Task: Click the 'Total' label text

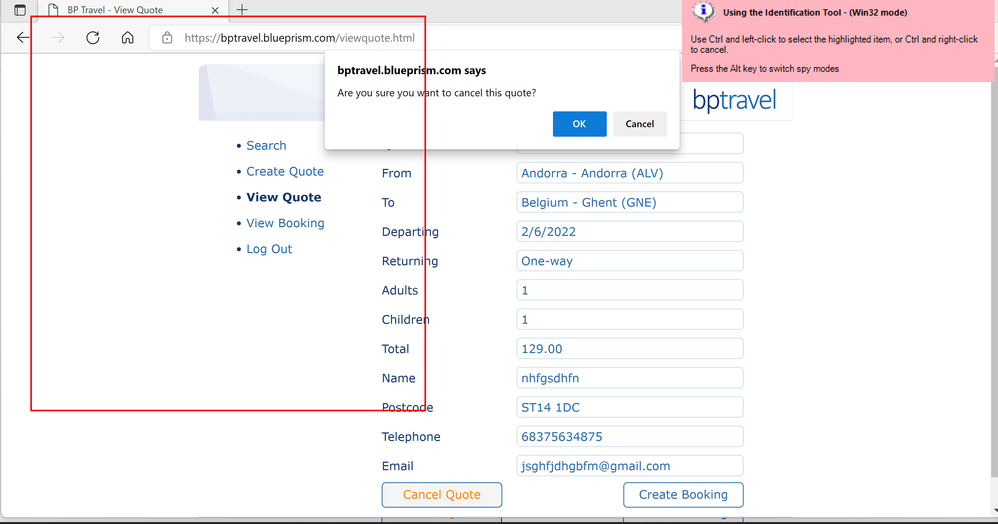Action: (x=395, y=349)
